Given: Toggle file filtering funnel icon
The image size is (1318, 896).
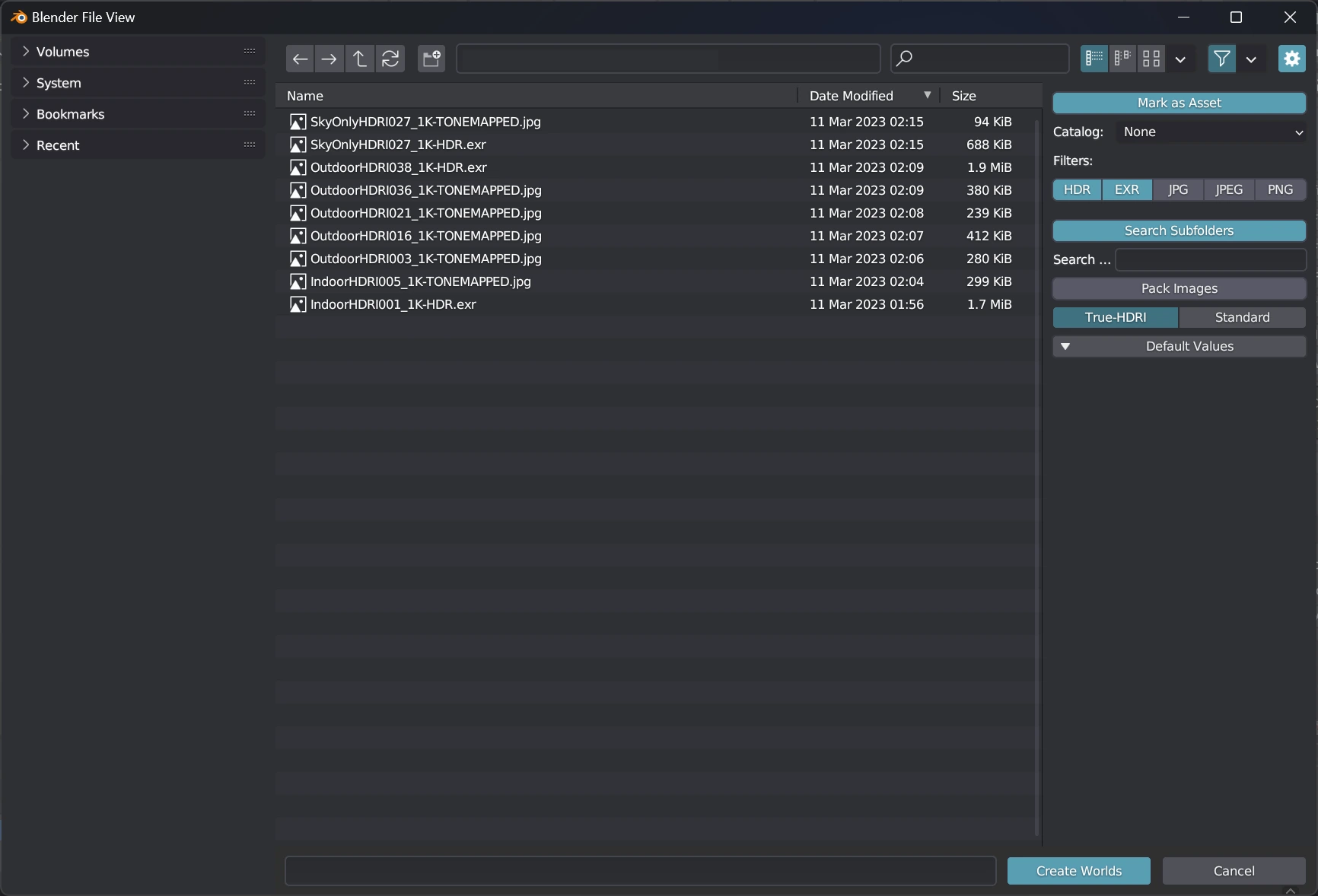Looking at the screenshot, I should click(x=1221, y=59).
